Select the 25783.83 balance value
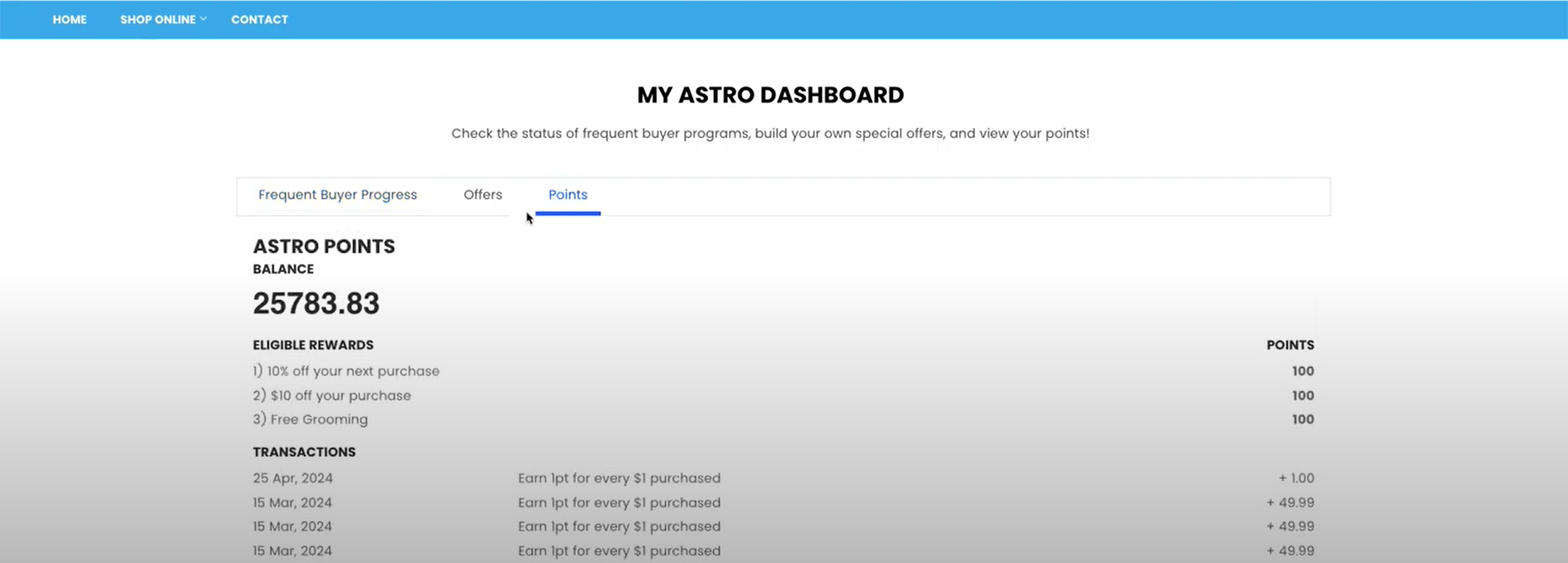Viewport: 1568px width, 563px height. [x=316, y=303]
